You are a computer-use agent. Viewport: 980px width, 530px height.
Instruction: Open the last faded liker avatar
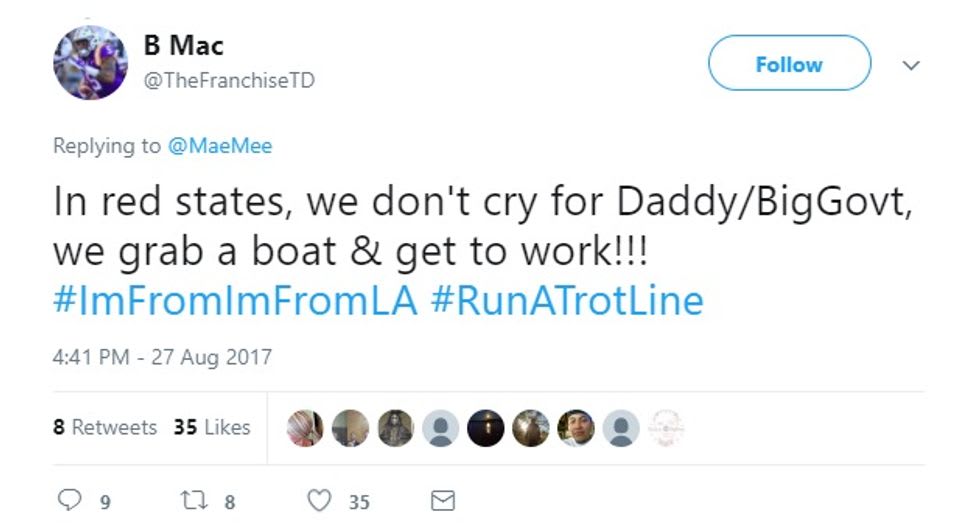click(x=666, y=428)
